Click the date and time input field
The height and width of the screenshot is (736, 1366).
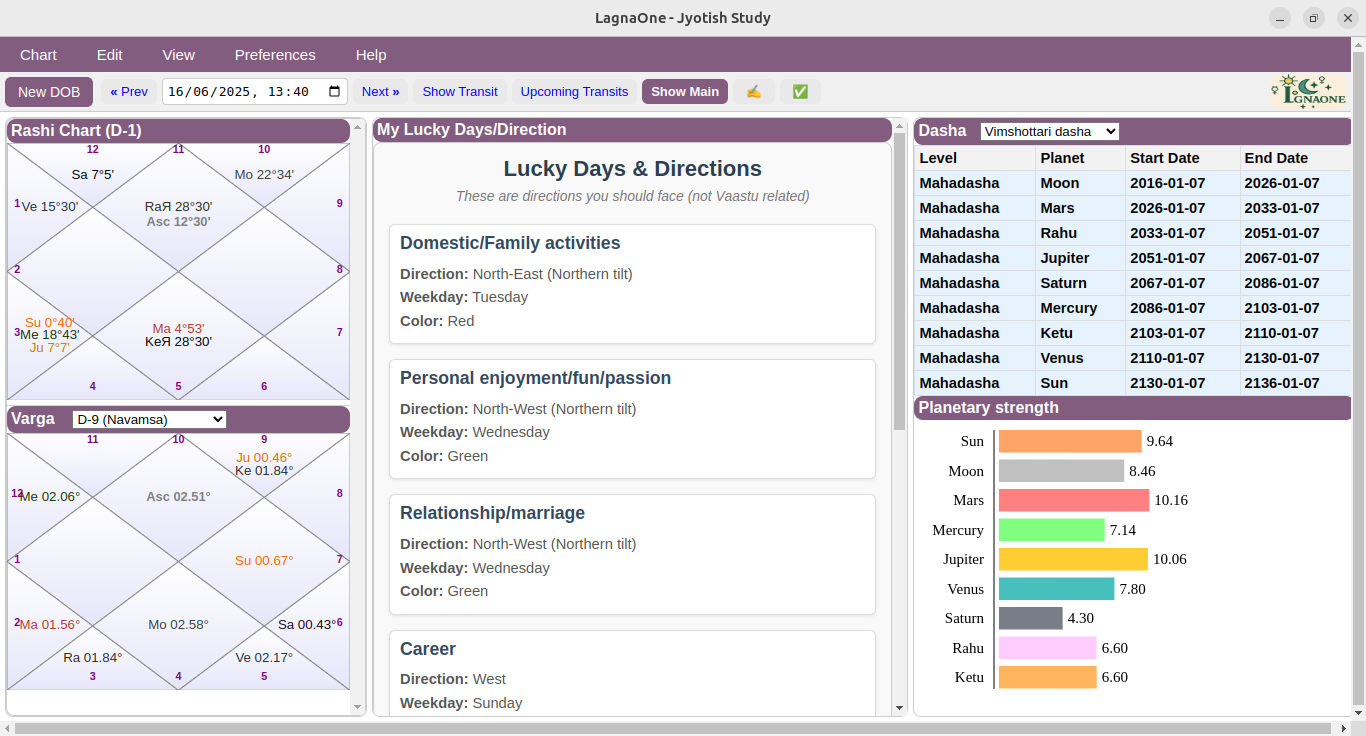(x=255, y=92)
